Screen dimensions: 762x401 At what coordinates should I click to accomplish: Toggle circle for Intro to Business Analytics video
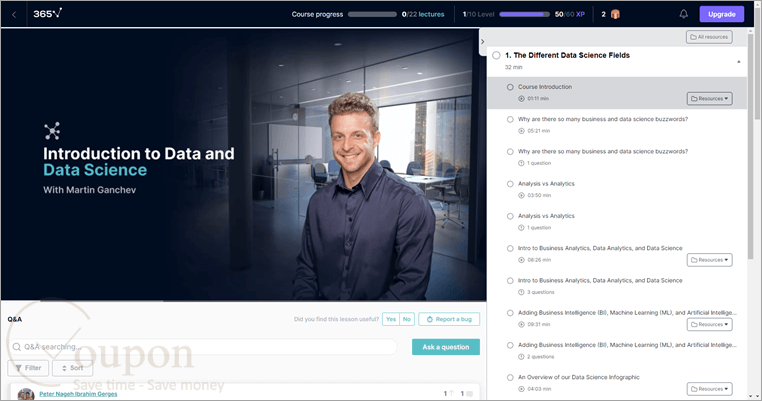click(510, 248)
